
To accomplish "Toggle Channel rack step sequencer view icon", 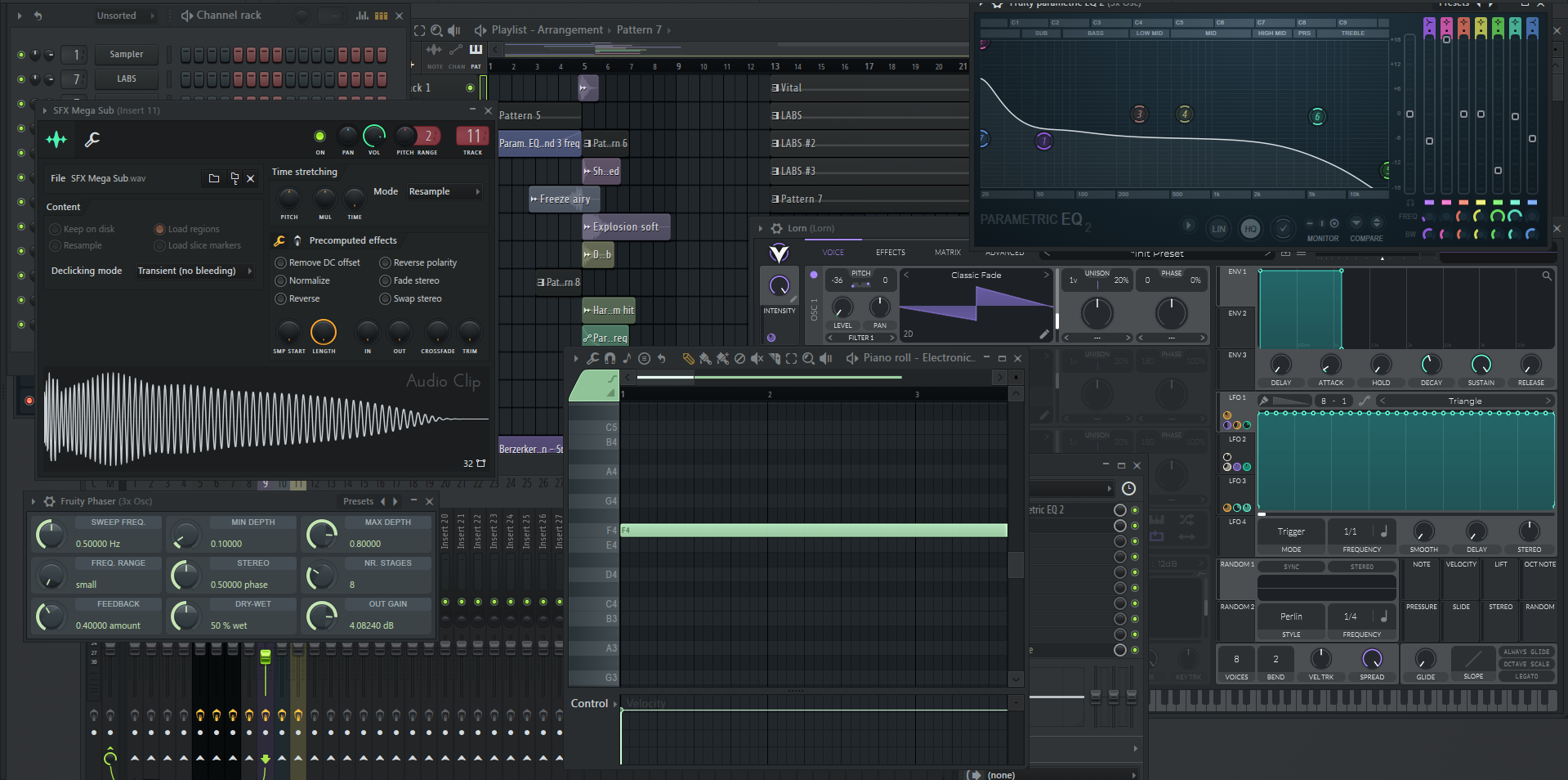I will 381,16.
